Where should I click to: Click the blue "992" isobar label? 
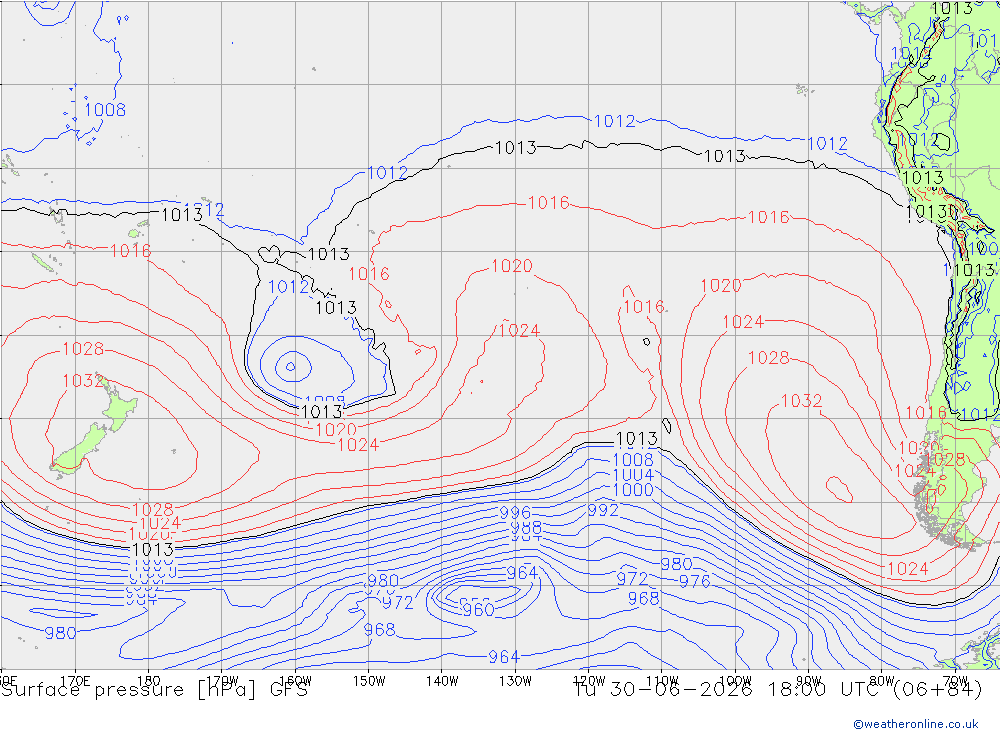pos(603,510)
